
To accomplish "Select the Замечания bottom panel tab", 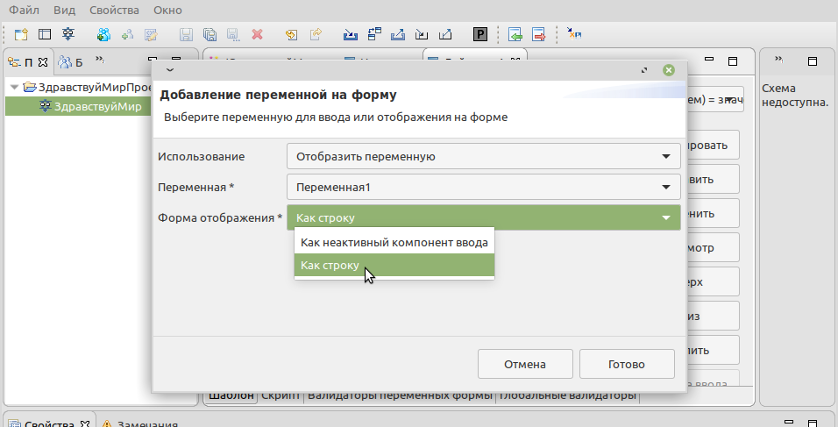I will point(139,423).
